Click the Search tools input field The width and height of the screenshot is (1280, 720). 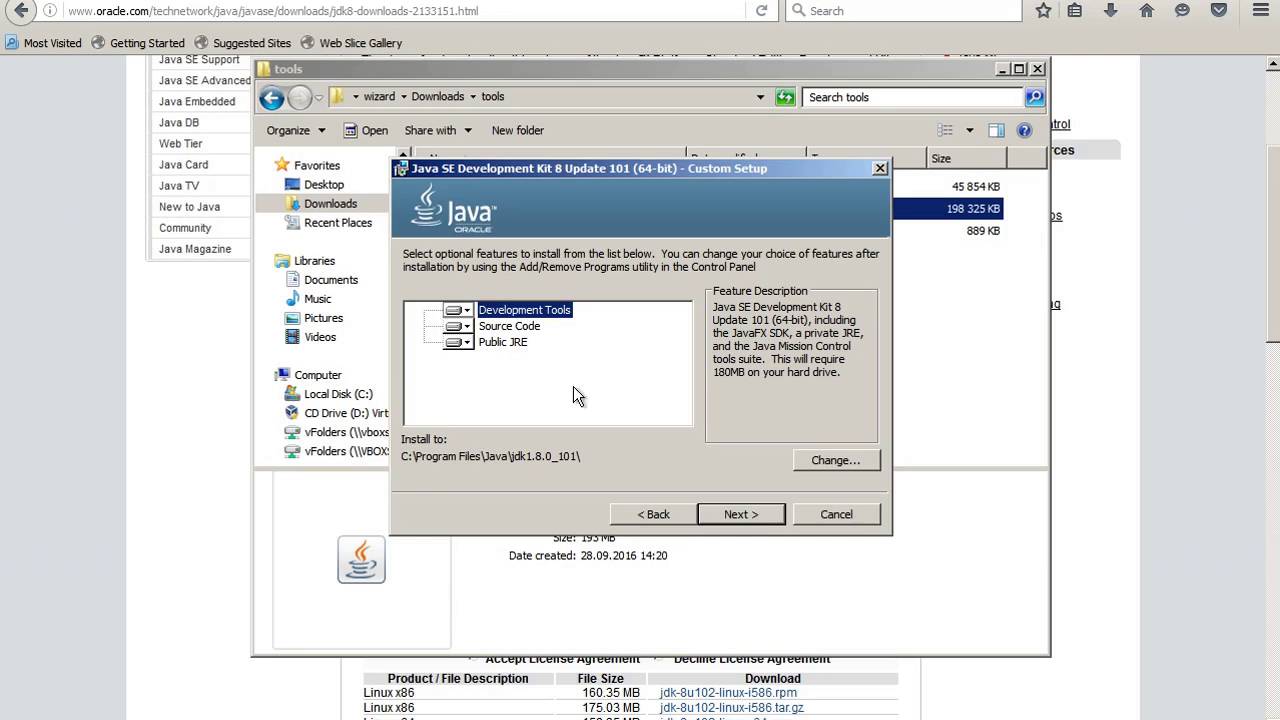click(913, 97)
